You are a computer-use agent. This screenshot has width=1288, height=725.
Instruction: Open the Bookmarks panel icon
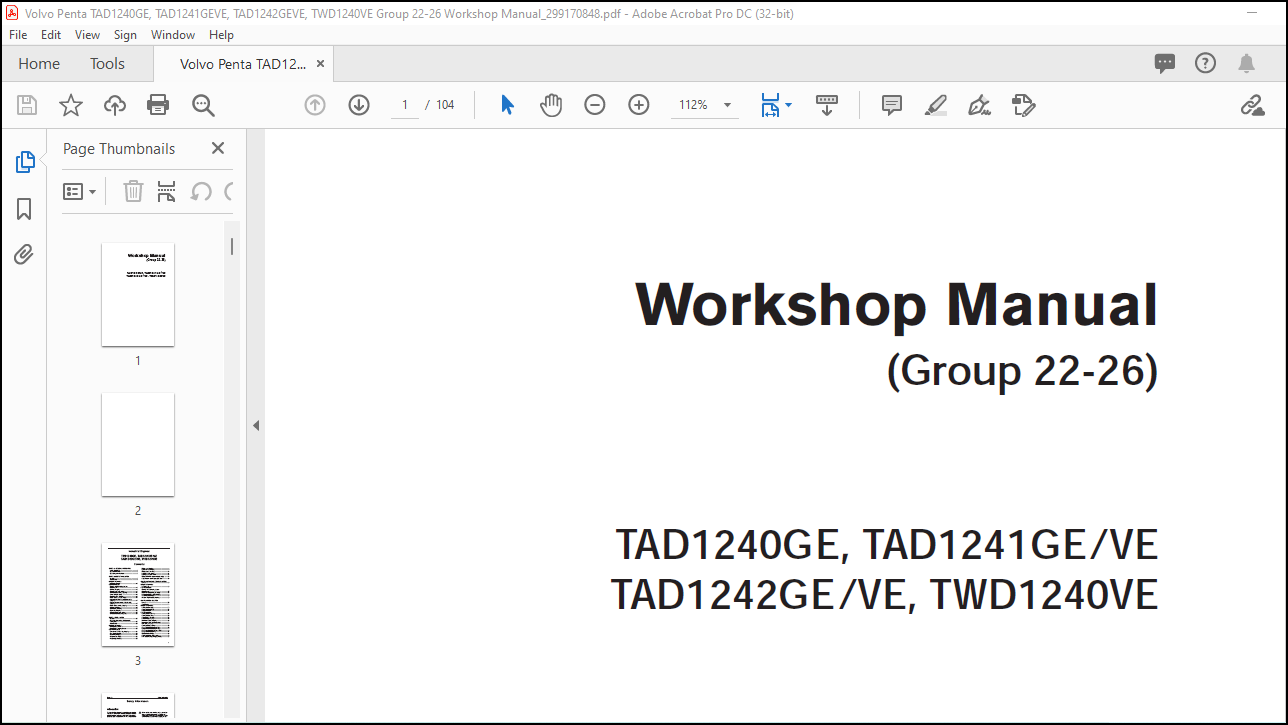pyautogui.click(x=24, y=209)
